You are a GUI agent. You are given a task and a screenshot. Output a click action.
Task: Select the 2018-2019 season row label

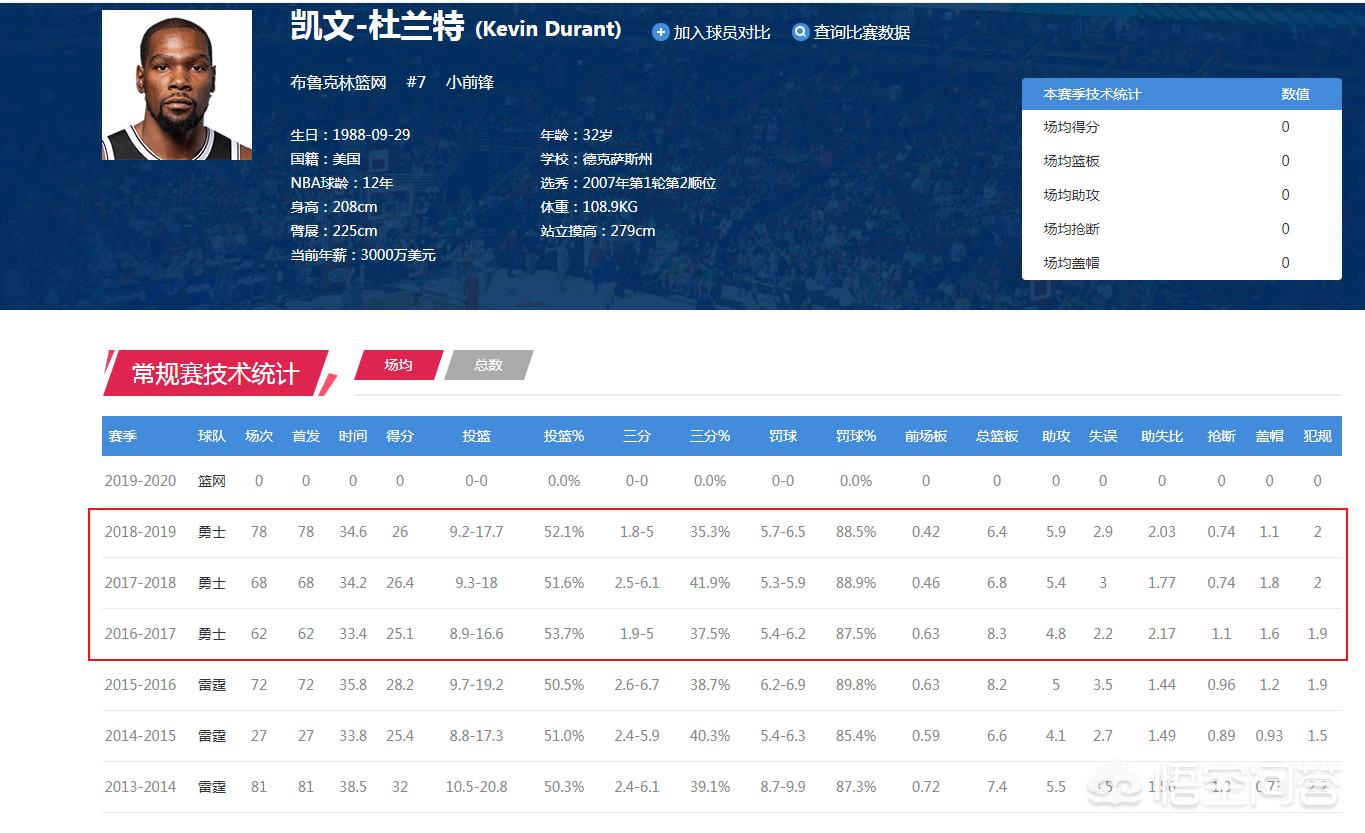point(140,532)
